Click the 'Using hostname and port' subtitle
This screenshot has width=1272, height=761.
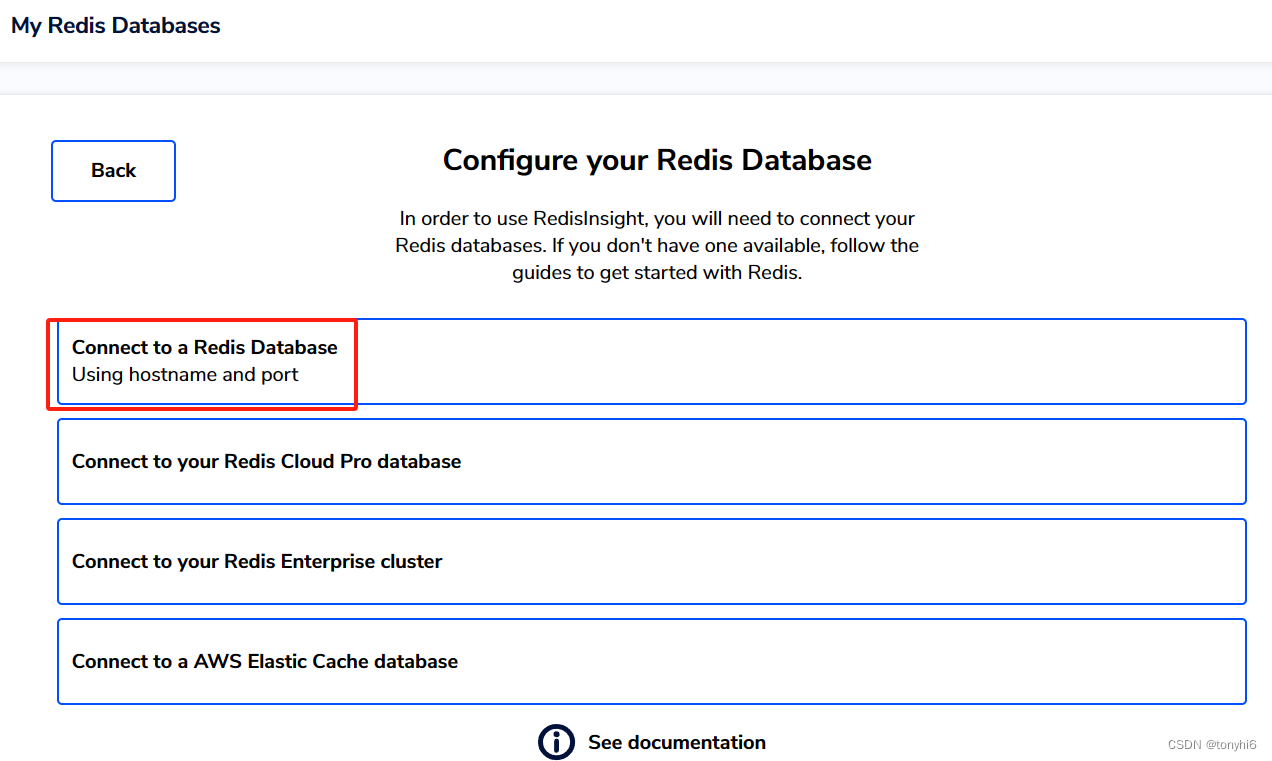pos(185,375)
